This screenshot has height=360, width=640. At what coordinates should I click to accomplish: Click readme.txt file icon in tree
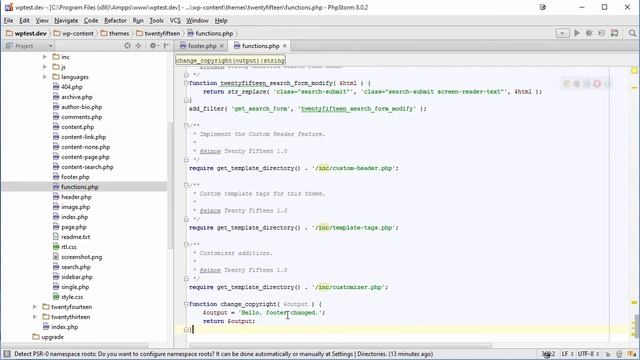[x=56, y=237]
